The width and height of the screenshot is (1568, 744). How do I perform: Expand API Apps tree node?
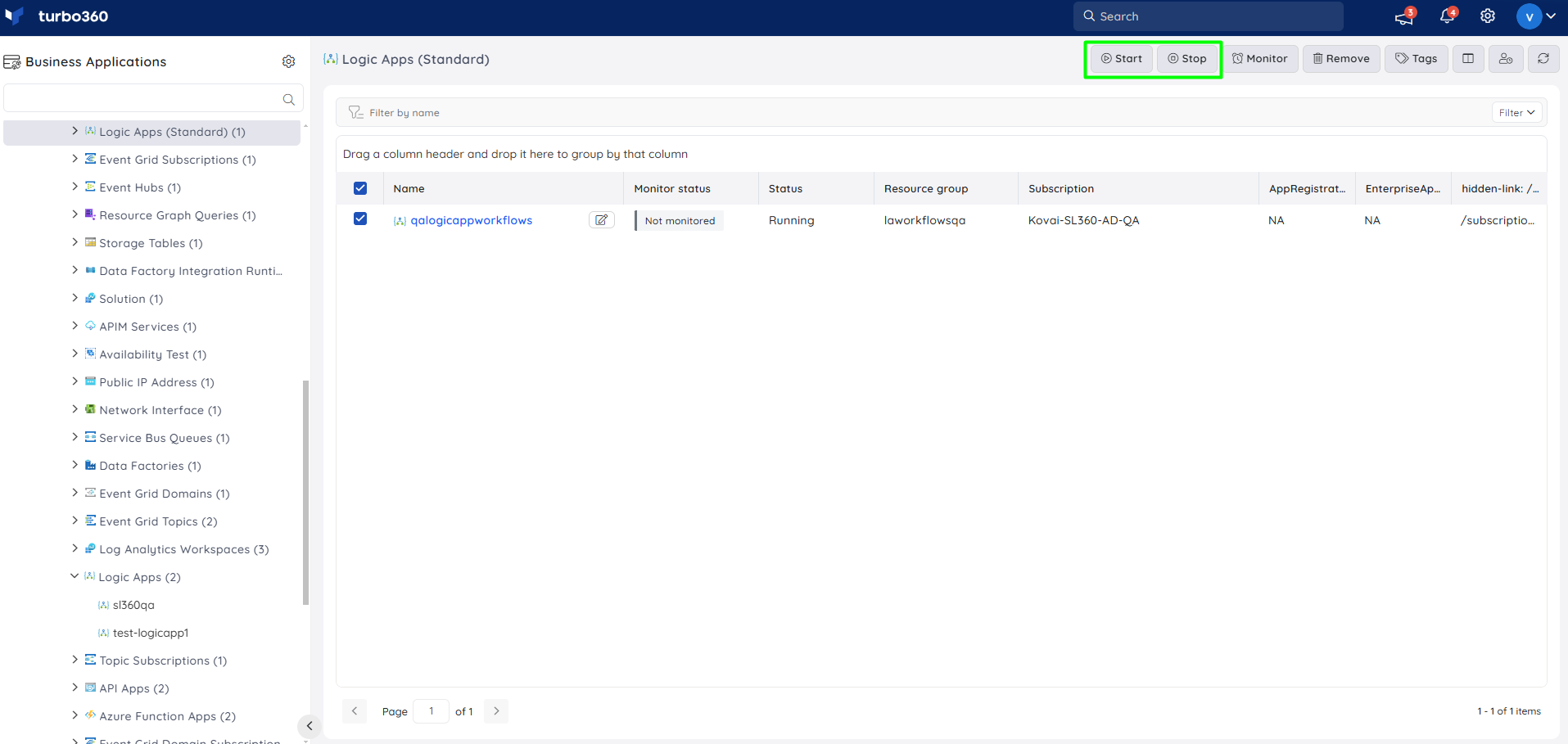click(75, 688)
